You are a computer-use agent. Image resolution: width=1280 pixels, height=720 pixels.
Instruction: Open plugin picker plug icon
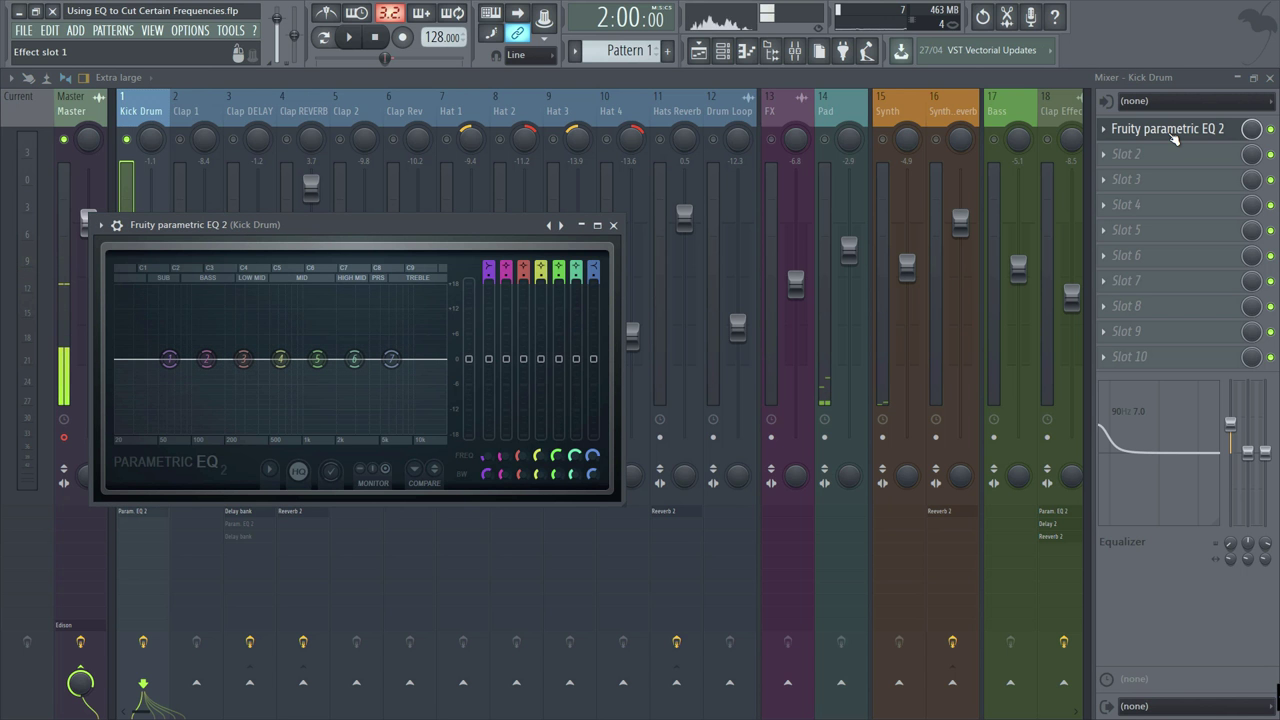click(x=842, y=51)
